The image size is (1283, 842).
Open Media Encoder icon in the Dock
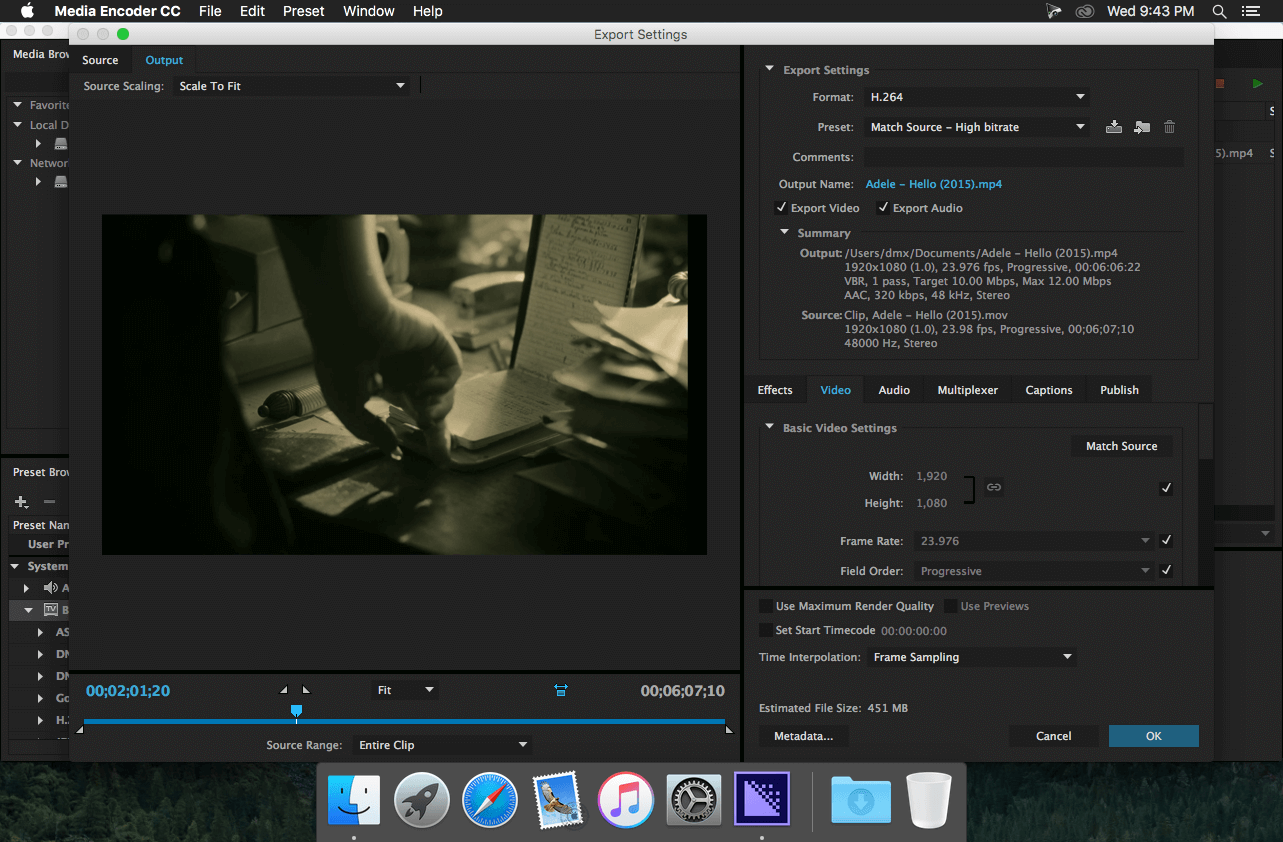click(x=762, y=799)
